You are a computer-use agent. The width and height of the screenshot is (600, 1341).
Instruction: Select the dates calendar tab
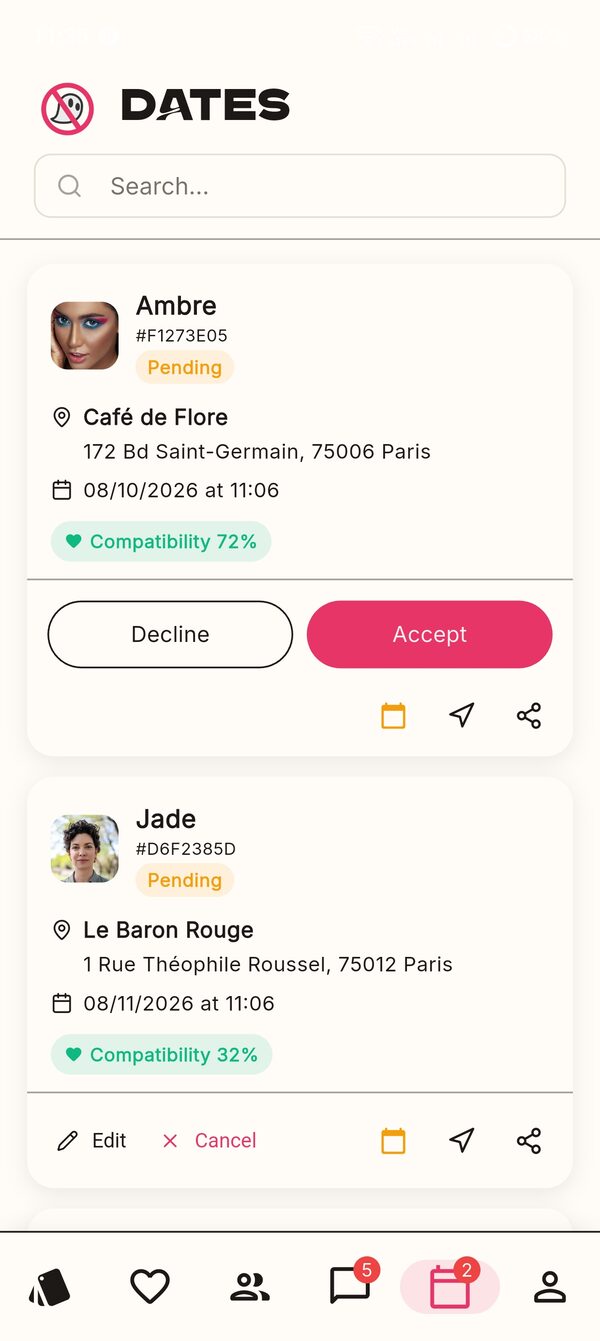tap(450, 1286)
